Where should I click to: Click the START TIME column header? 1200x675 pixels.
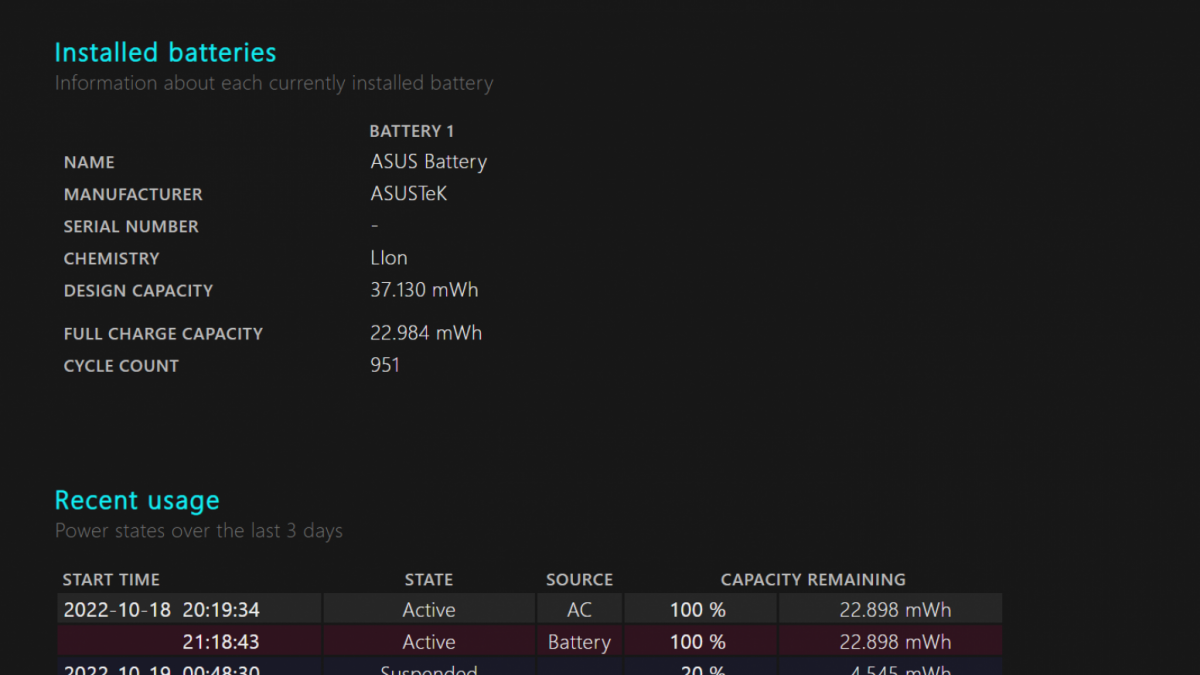tap(111, 579)
